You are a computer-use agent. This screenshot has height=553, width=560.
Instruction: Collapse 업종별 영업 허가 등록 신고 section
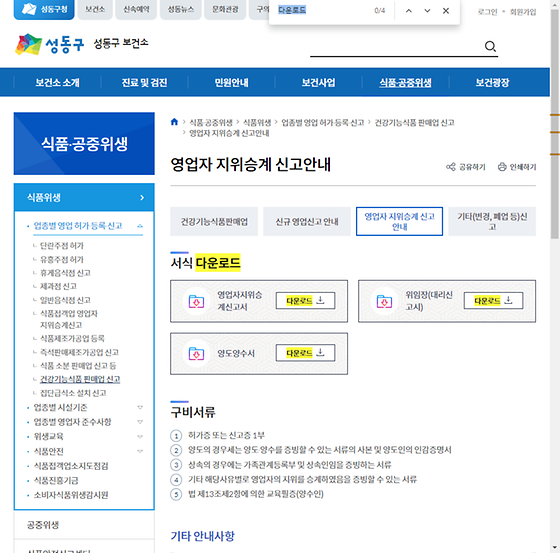[x=140, y=226]
